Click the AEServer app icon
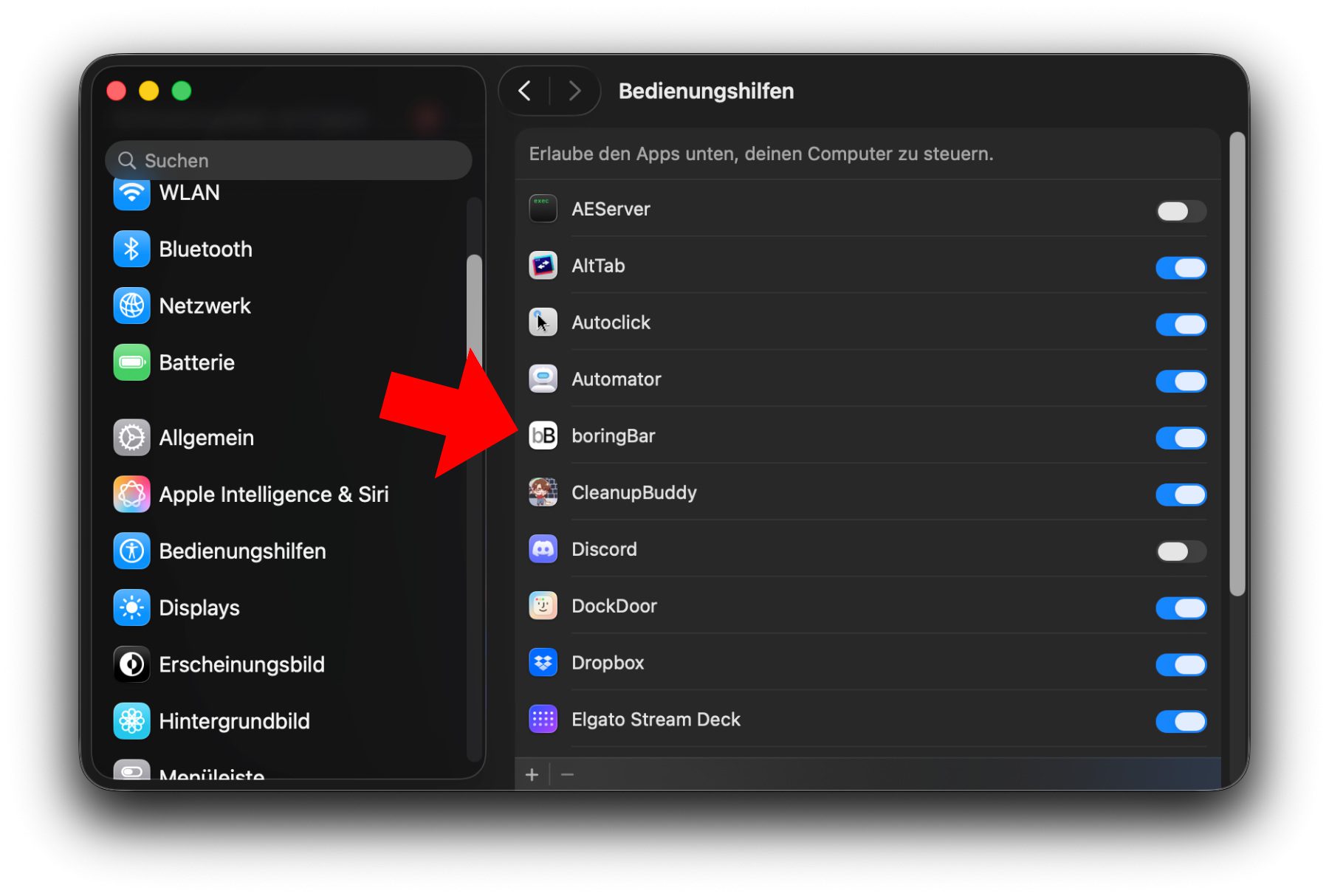The width and height of the screenshot is (1329, 896). (x=543, y=209)
